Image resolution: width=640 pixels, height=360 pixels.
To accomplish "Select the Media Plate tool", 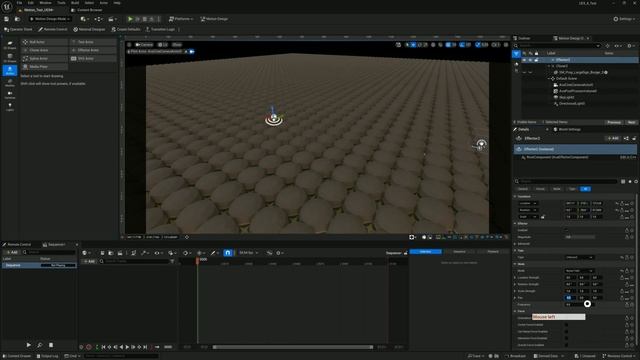I will tap(44, 67).
